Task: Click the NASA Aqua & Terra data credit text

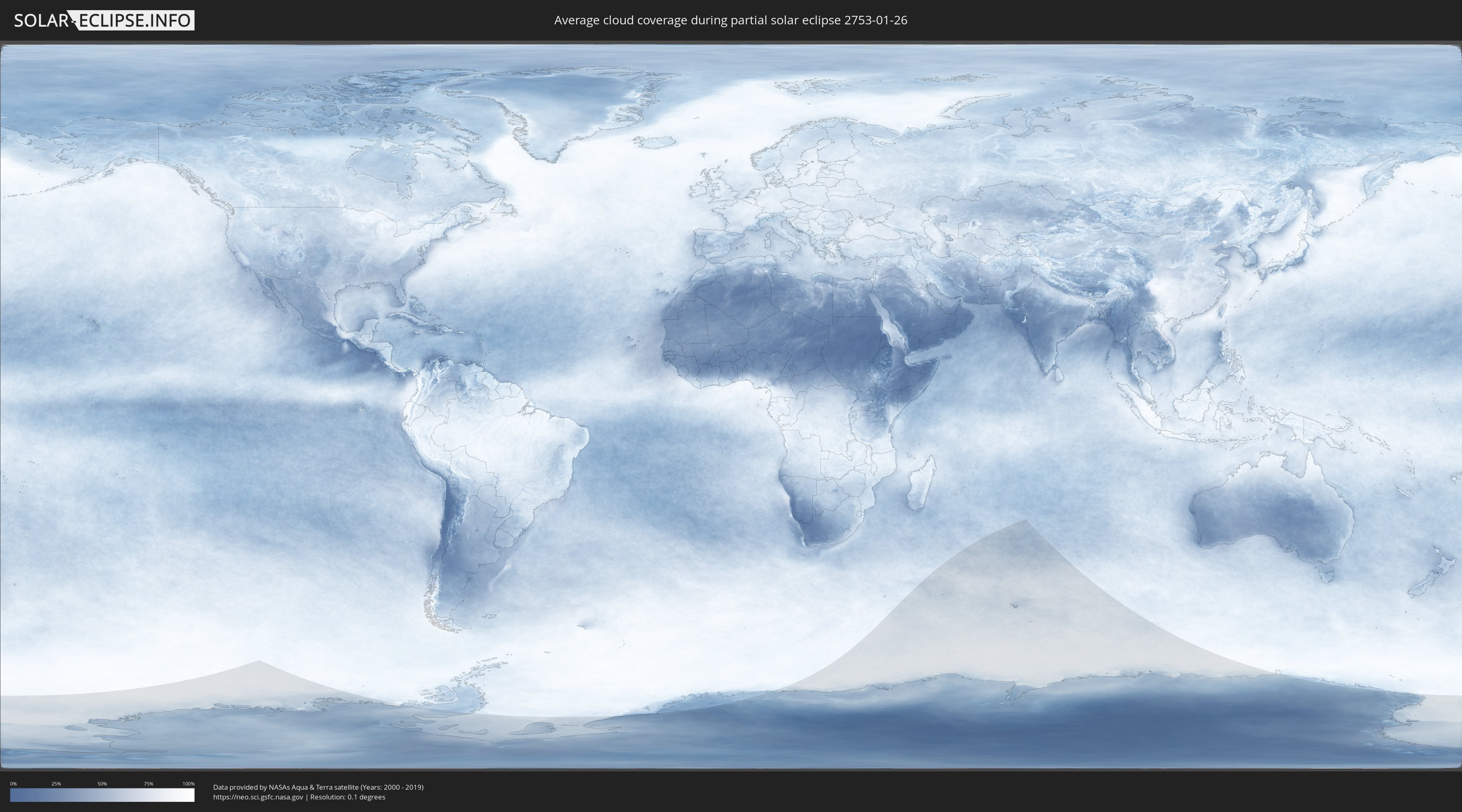Action: pyautogui.click(x=318, y=787)
